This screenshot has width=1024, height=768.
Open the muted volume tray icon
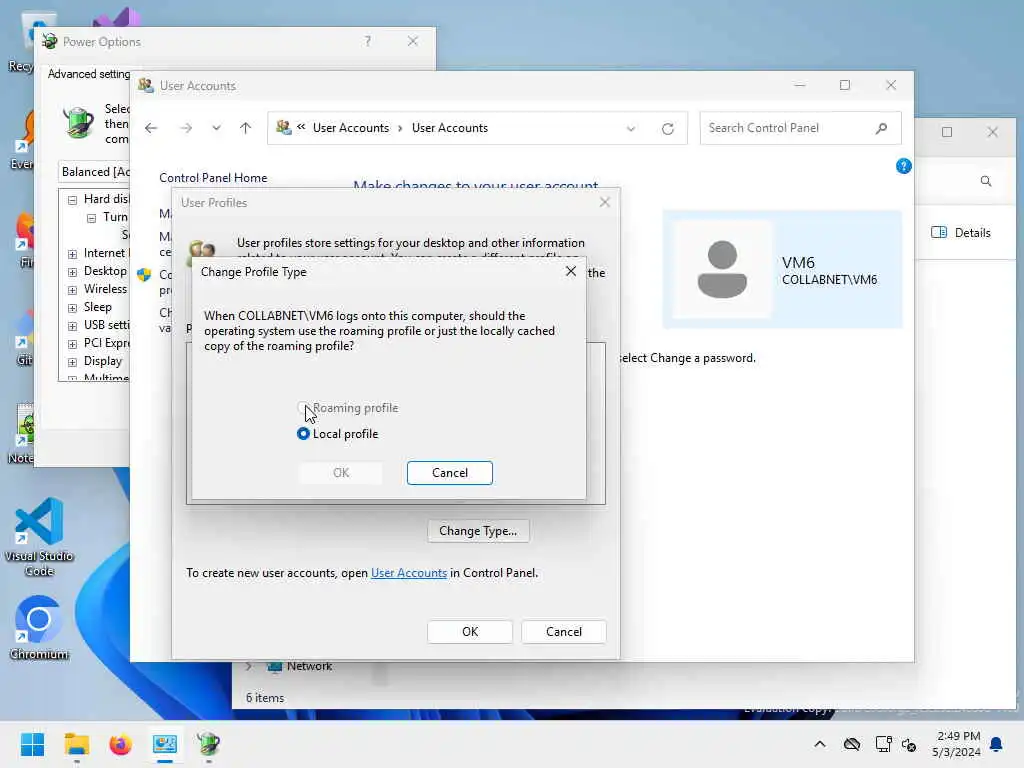click(908, 744)
